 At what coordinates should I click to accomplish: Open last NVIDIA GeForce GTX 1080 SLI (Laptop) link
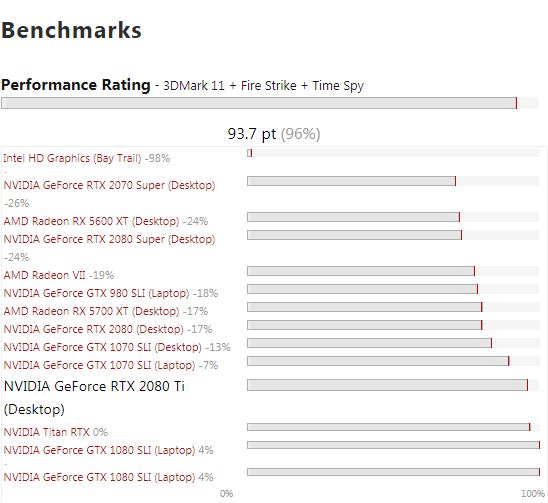click(99, 477)
